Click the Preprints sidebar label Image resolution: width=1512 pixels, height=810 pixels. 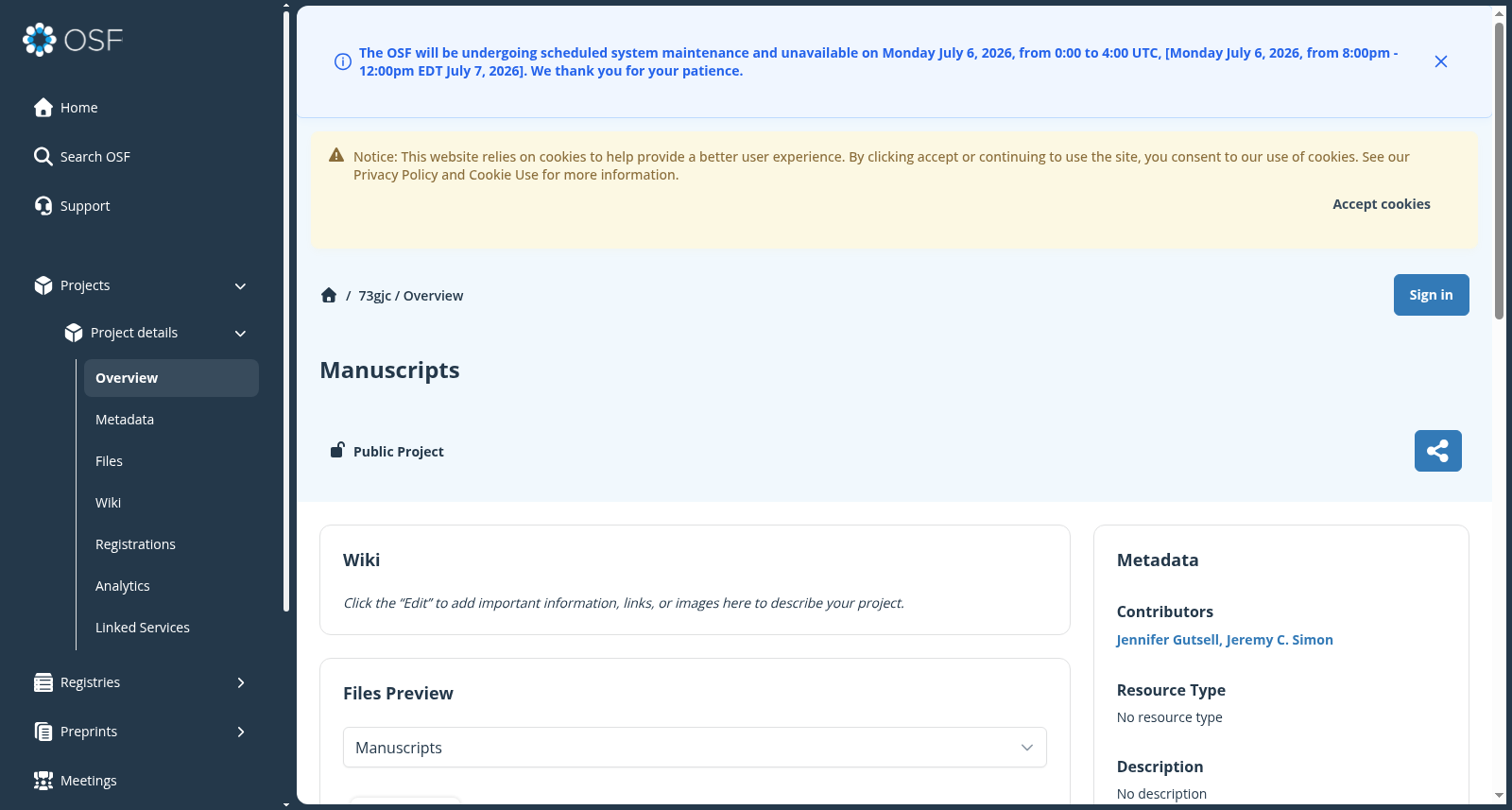click(x=89, y=732)
